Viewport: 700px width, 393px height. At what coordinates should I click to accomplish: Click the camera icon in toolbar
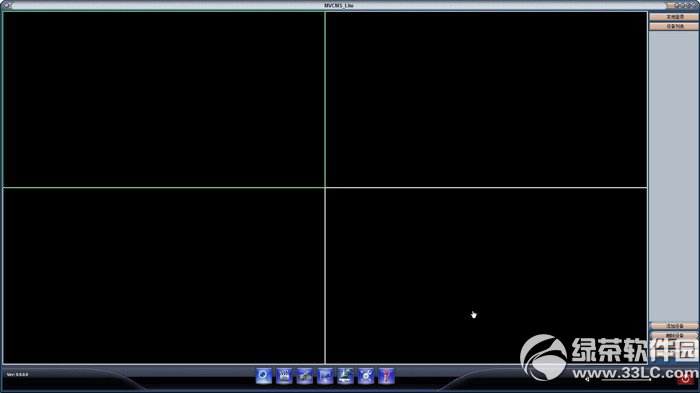[304, 376]
